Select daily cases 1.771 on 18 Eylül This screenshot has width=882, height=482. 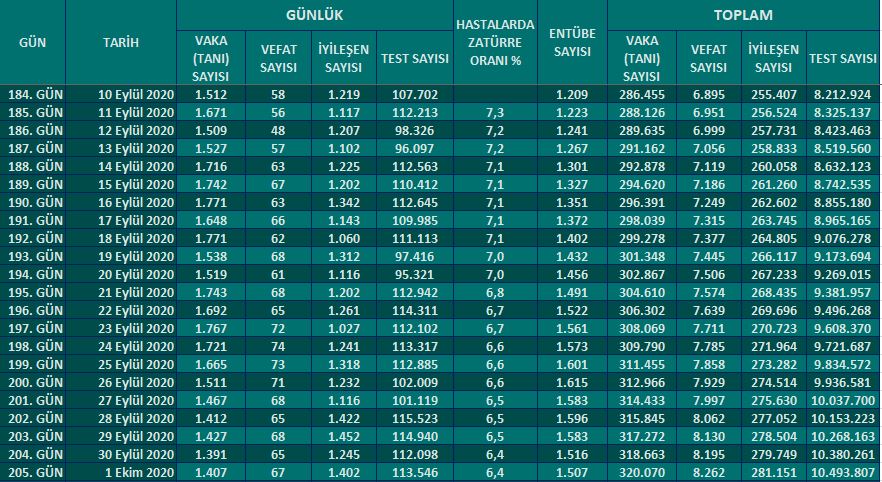[x=211, y=238]
